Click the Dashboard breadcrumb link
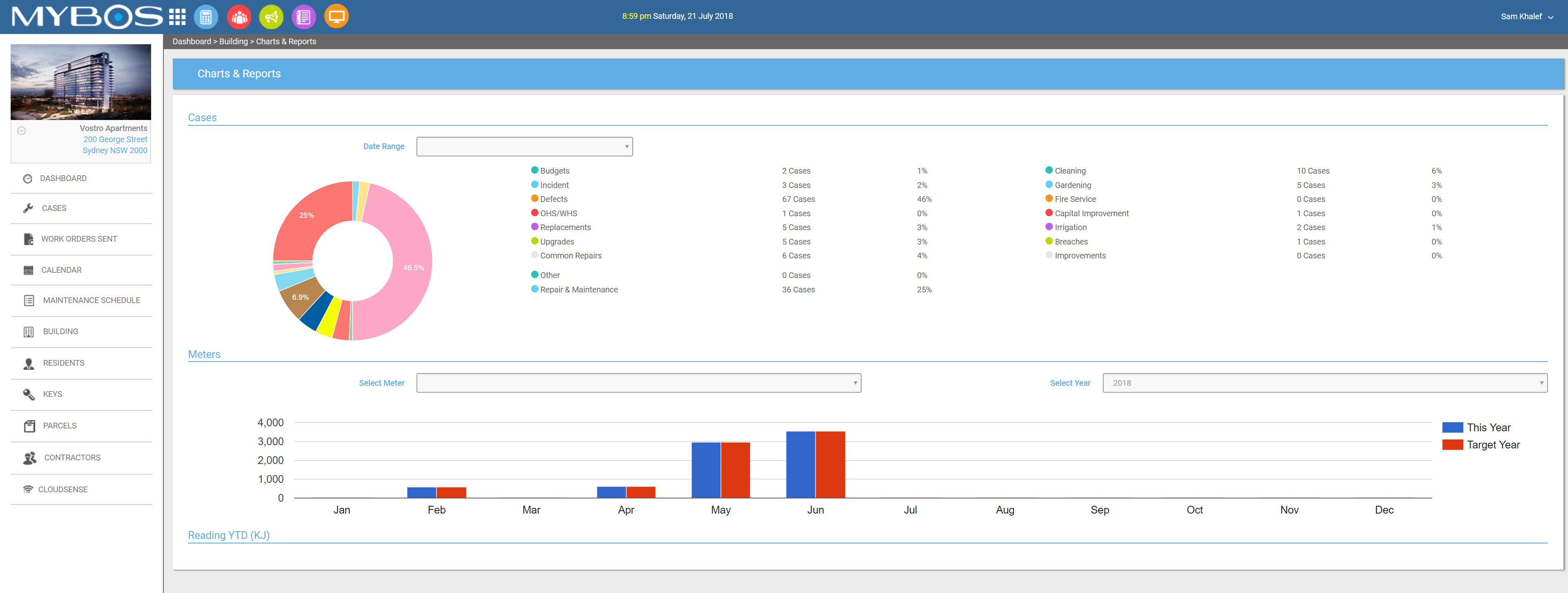The width and height of the screenshot is (1568, 593). 191,41
